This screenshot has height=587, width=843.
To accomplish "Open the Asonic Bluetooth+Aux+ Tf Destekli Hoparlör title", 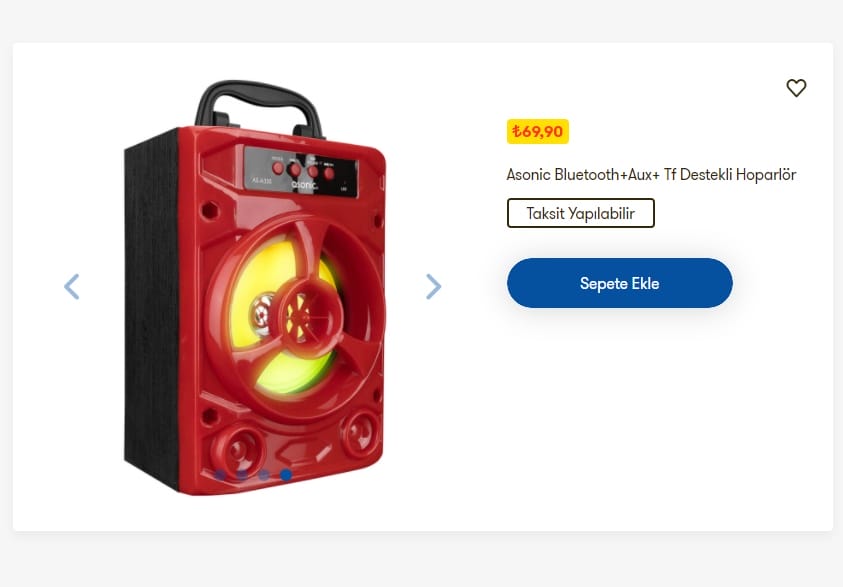I will coord(651,175).
